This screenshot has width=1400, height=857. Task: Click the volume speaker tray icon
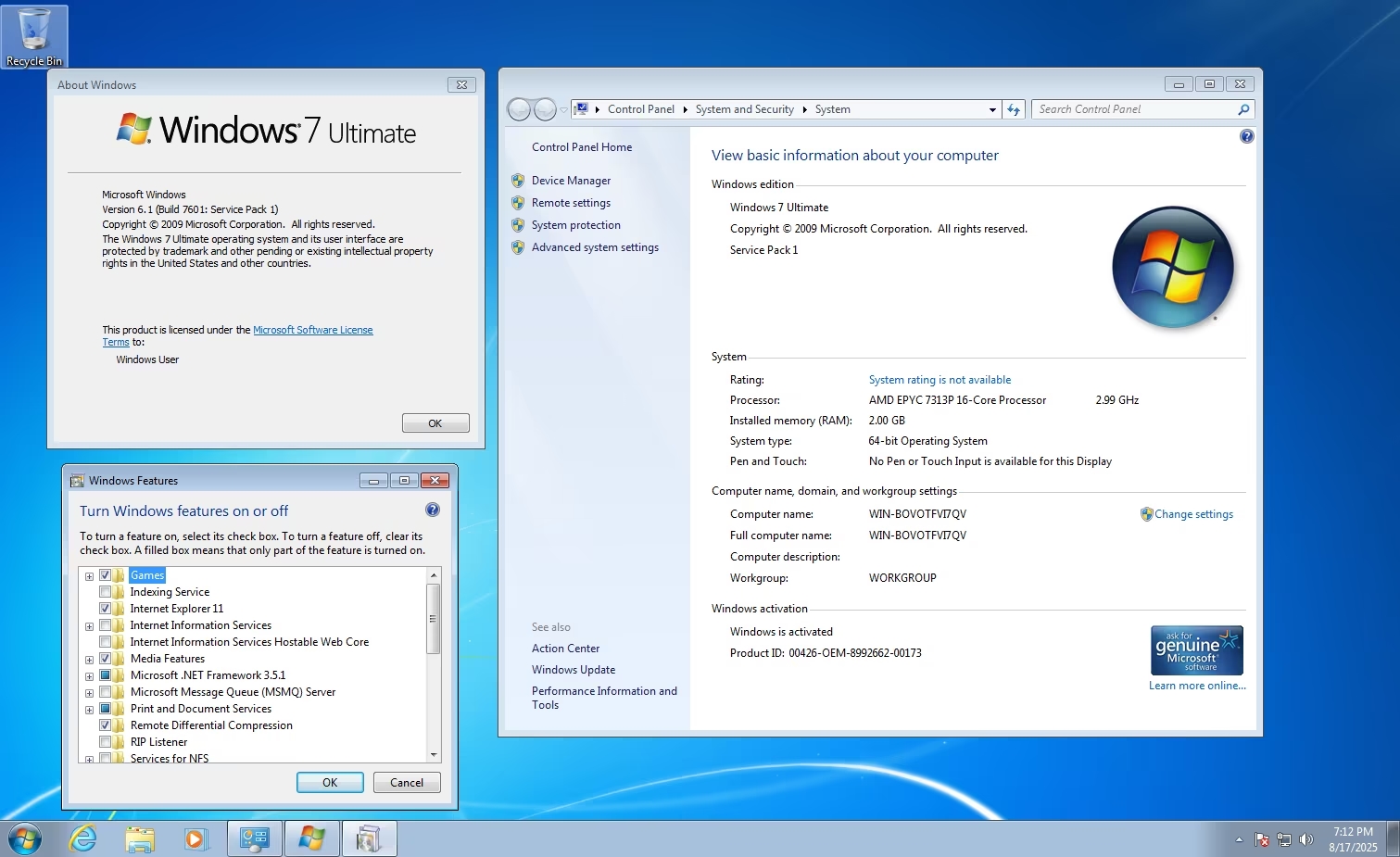1306,839
